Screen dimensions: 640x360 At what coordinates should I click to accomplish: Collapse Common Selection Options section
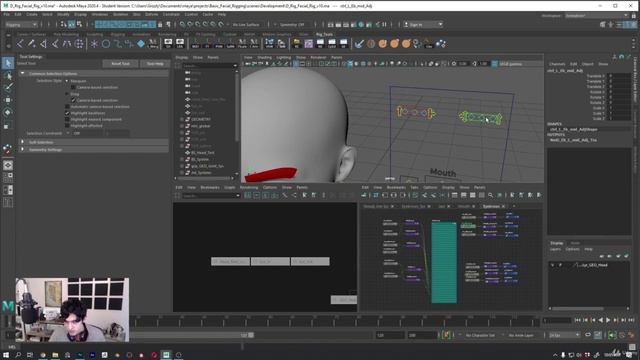[23, 73]
